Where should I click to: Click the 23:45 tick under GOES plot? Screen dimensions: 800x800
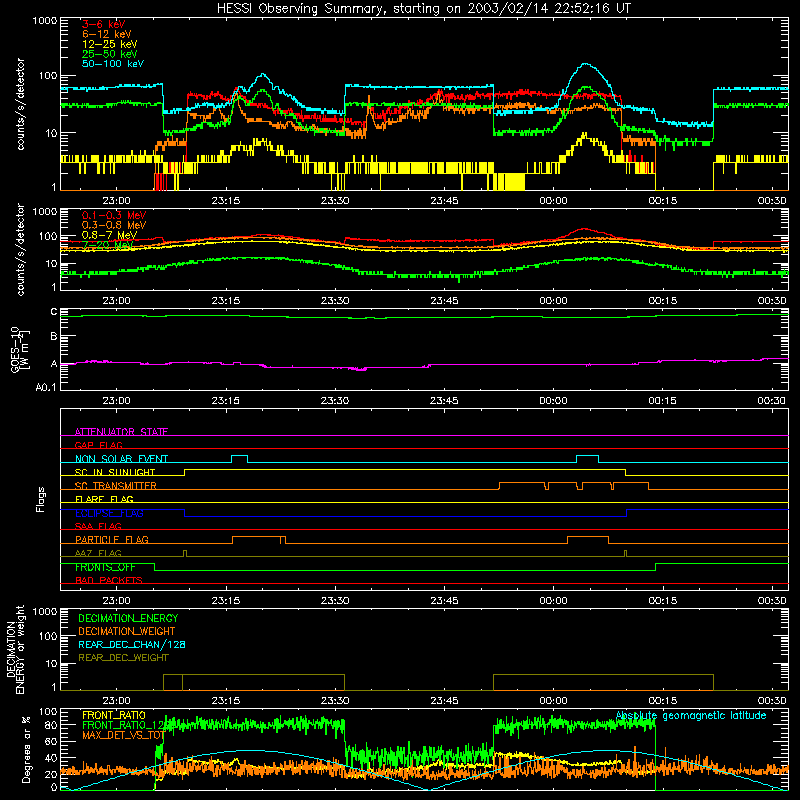pos(444,401)
